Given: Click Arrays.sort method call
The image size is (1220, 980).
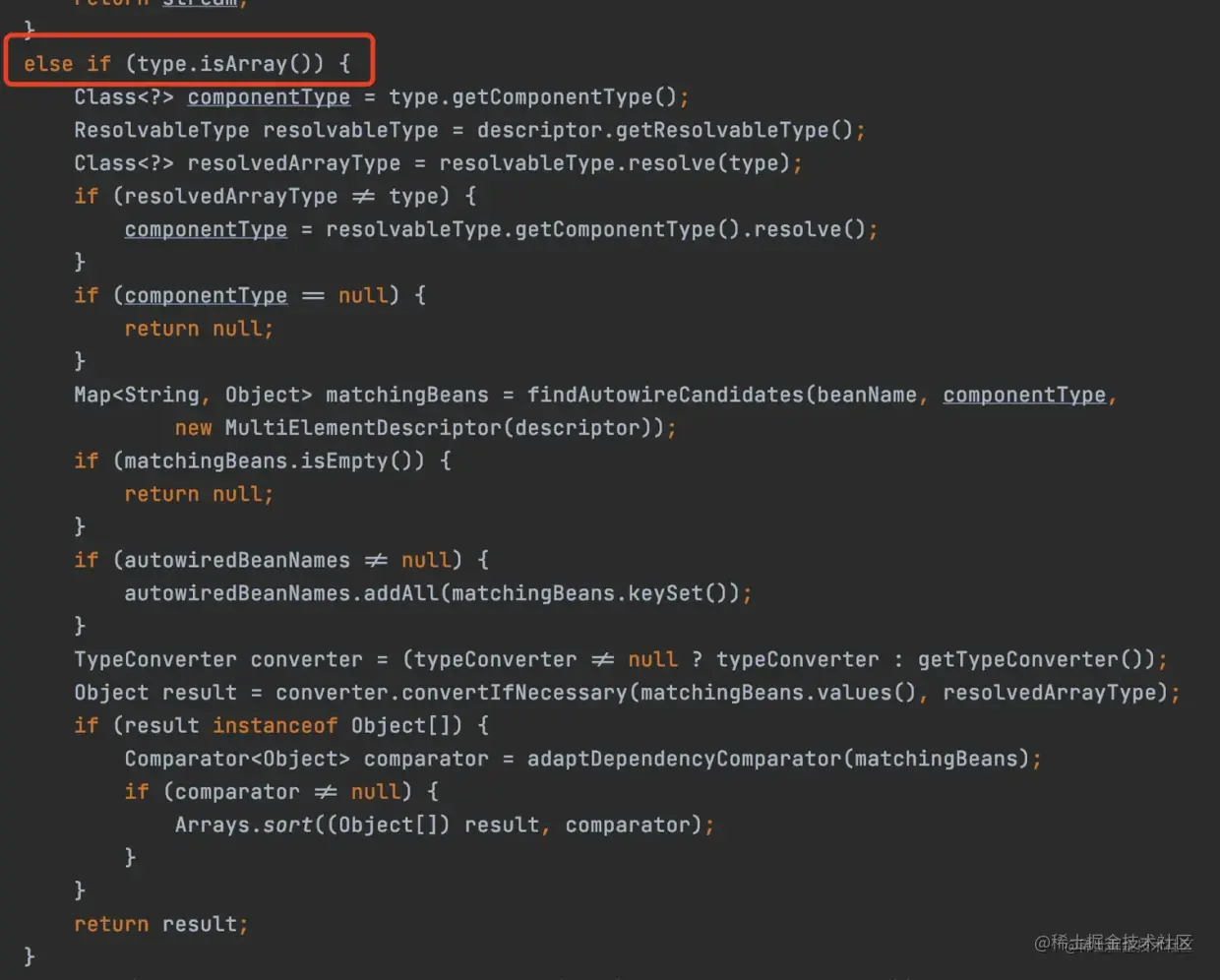Looking at the screenshot, I should tap(244, 825).
